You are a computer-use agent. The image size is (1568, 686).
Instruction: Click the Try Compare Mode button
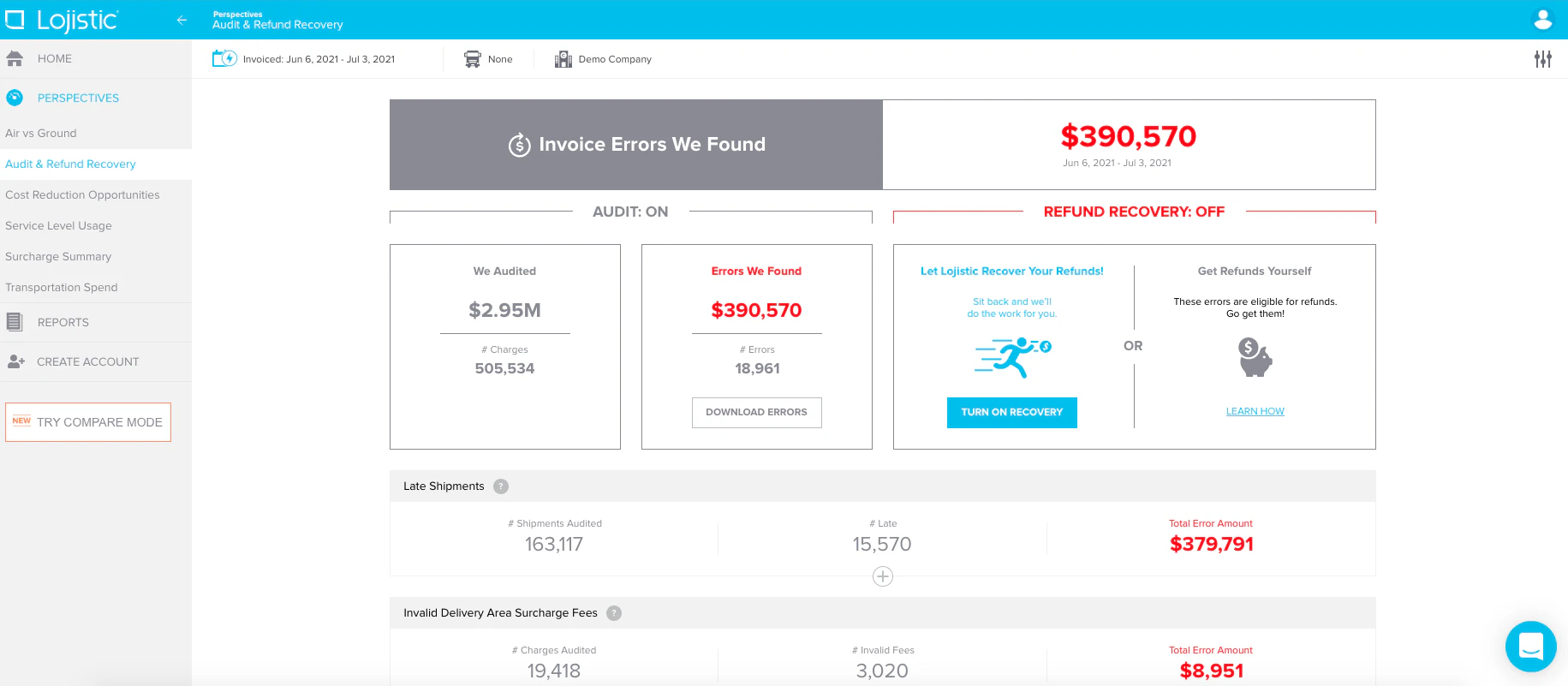click(88, 422)
